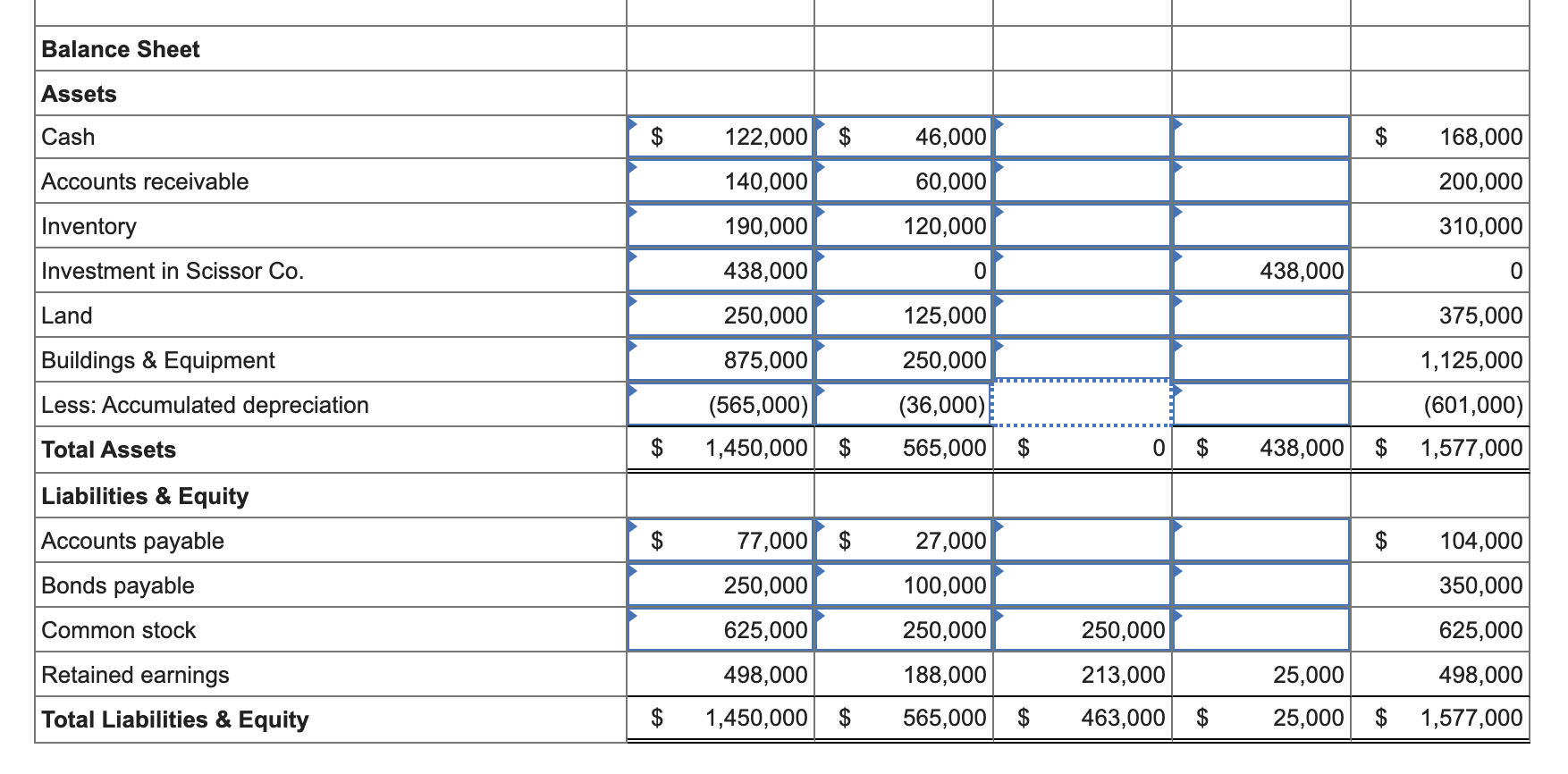The height and width of the screenshot is (774, 1568).
Task: Click empty Bonds payable debit cell
Action: (1082, 585)
